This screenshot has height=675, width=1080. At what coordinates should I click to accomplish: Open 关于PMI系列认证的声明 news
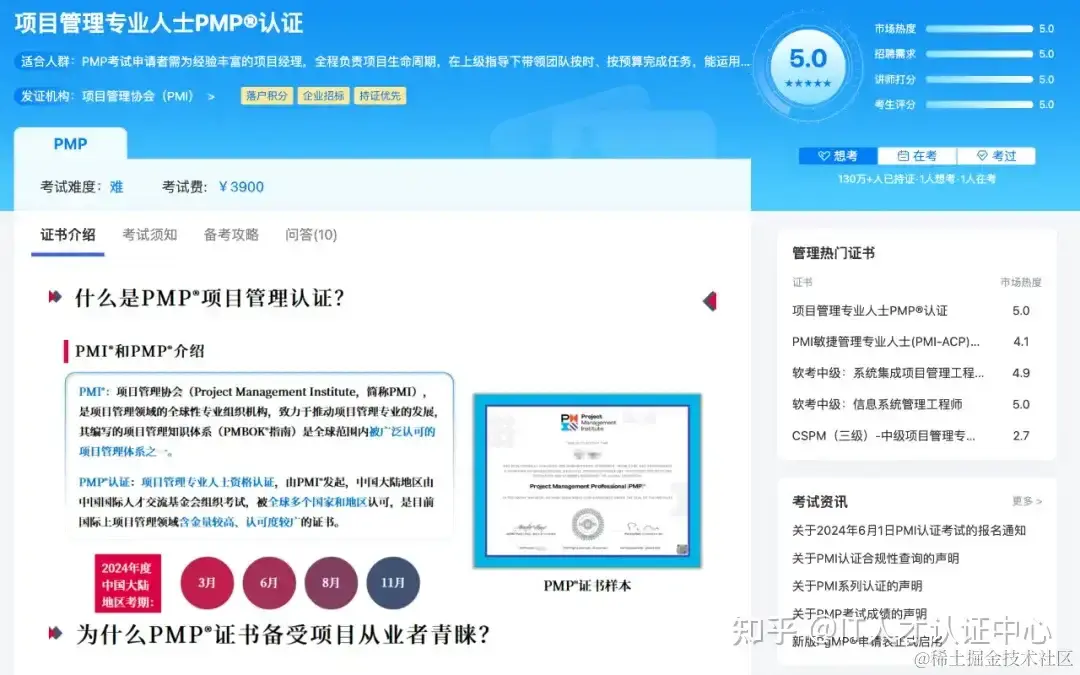click(x=857, y=586)
